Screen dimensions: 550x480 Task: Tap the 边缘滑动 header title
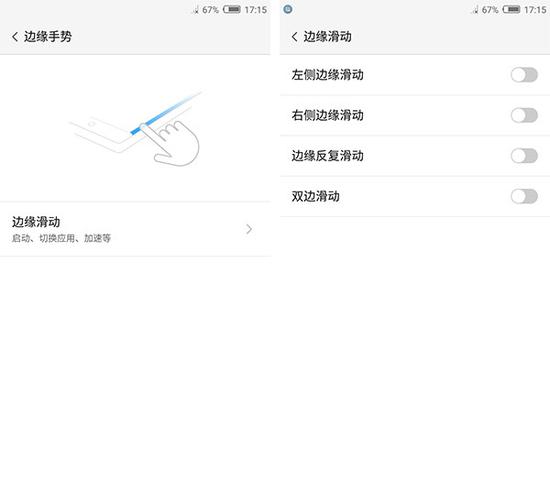pyautogui.click(x=327, y=36)
